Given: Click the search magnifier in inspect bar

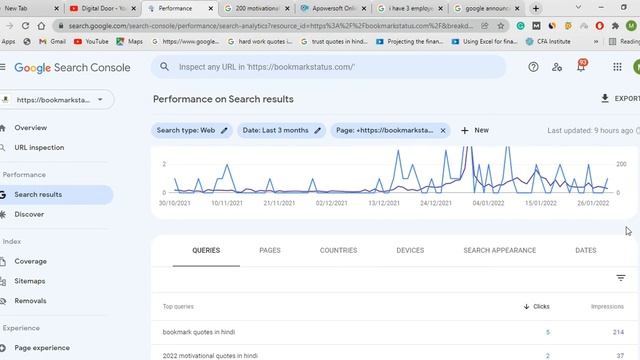Looking at the screenshot, I should 164,67.
